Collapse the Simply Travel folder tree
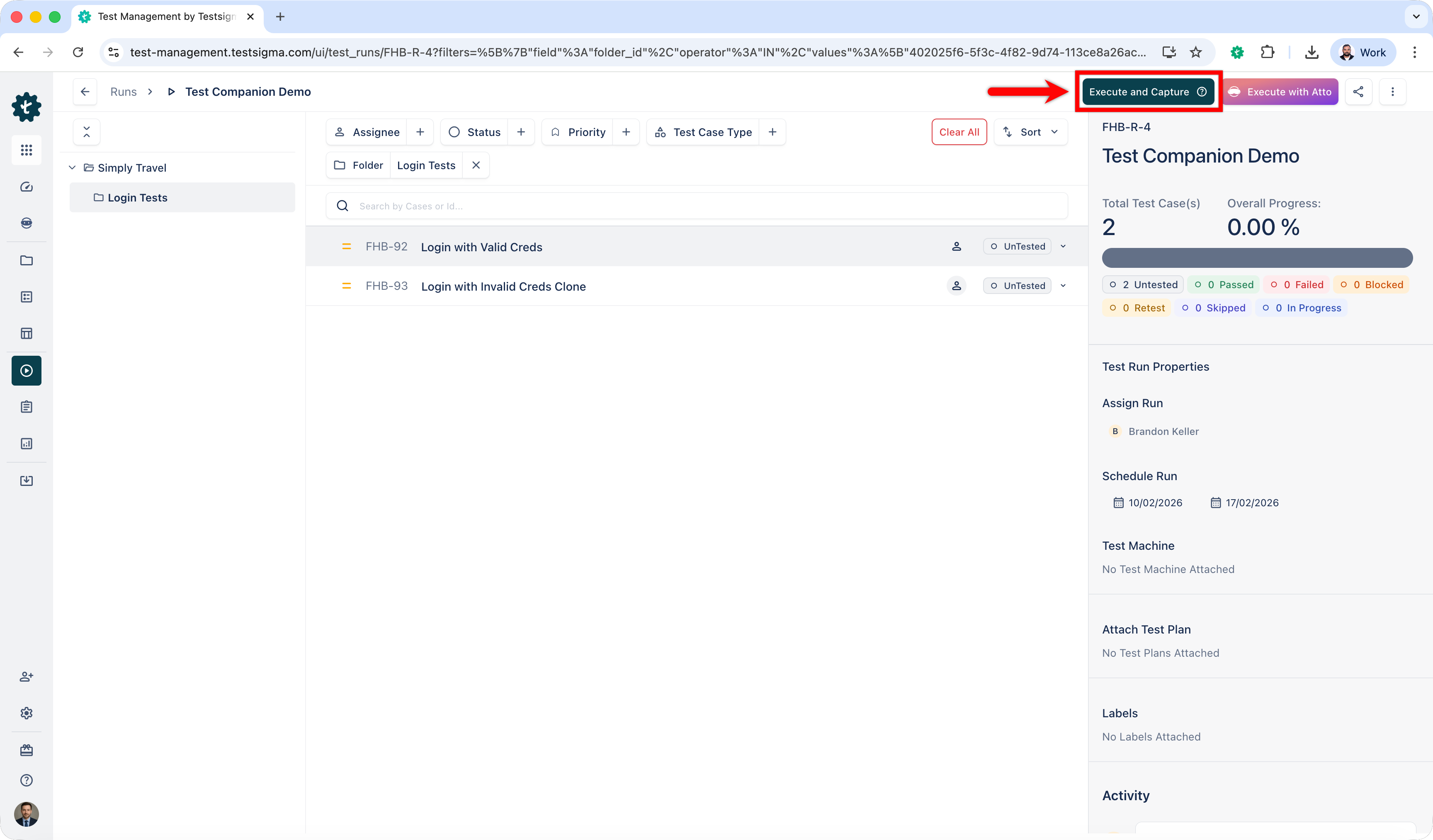This screenshot has height=840, width=1433. (72, 168)
